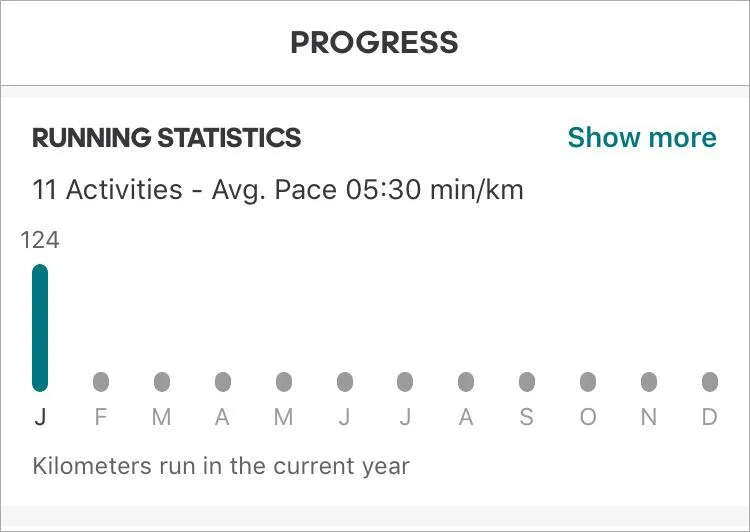Select the teal January bar
Viewport: 750px width, 532px height.
coord(40,328)
